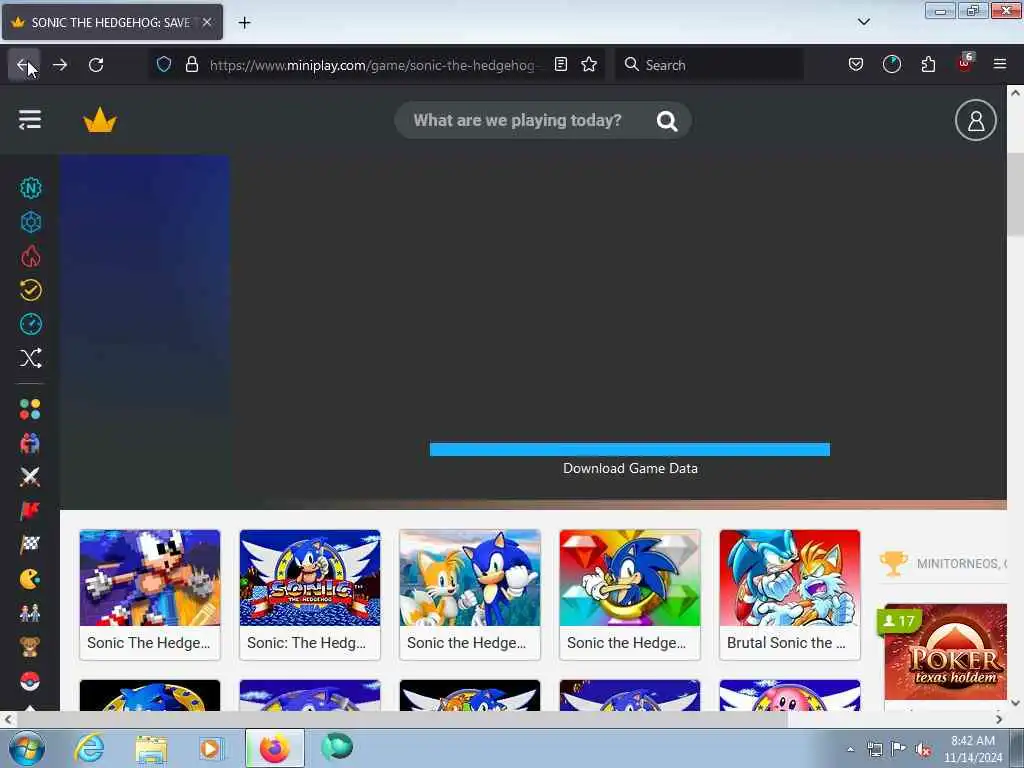Open the teddy bear sidebar icon
The image size is (1024, 768).
30,647
